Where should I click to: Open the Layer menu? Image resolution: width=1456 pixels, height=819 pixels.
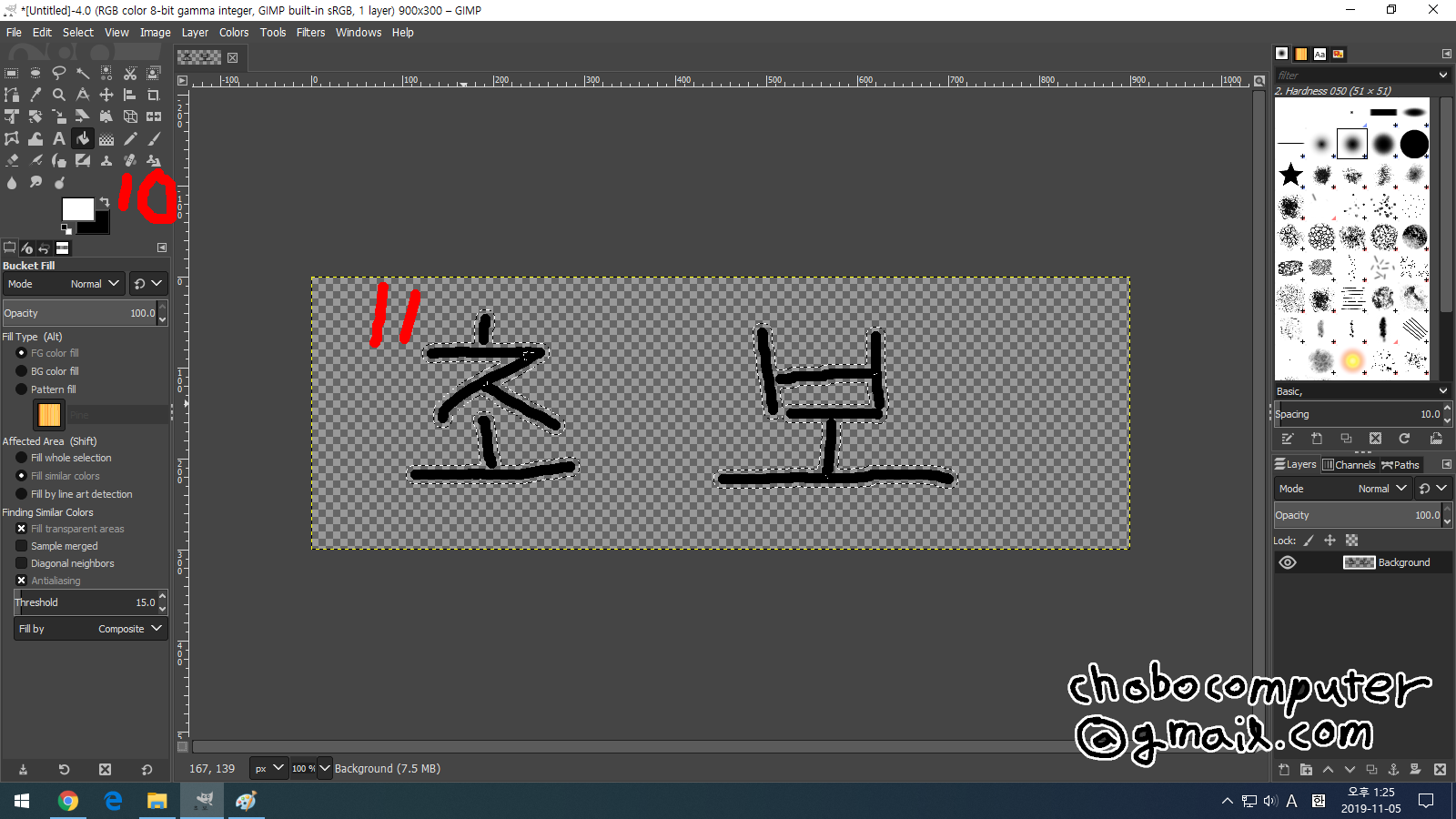point(195,32)
